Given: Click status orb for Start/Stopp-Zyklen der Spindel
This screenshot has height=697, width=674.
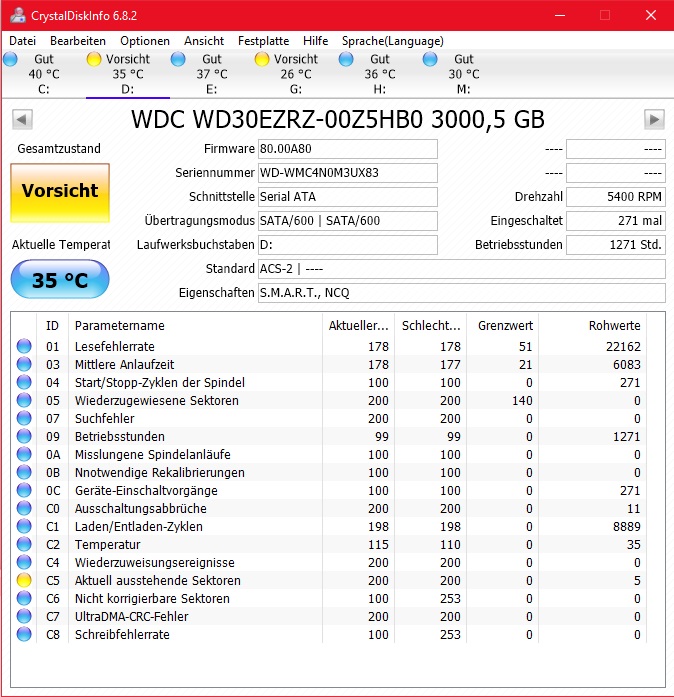Looking at the screenshot, I should tap(24, 382).
